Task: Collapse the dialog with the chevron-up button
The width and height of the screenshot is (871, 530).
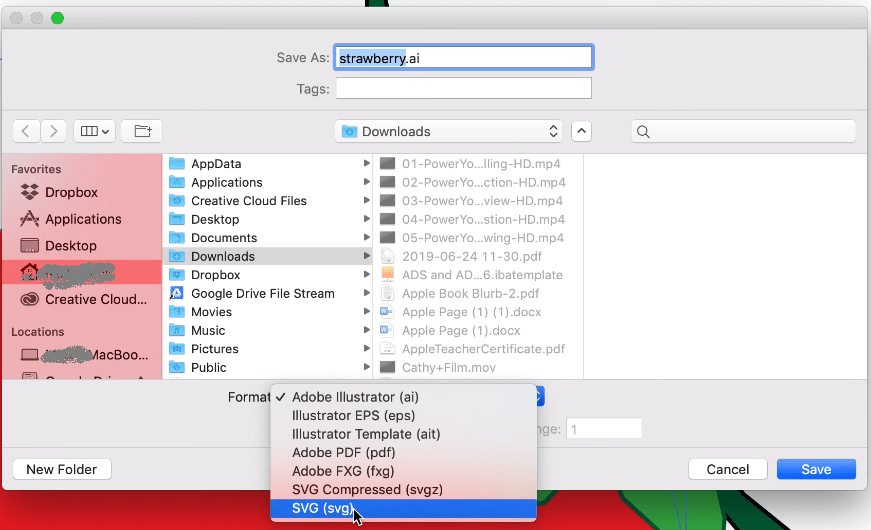Action: pos(581,131)
